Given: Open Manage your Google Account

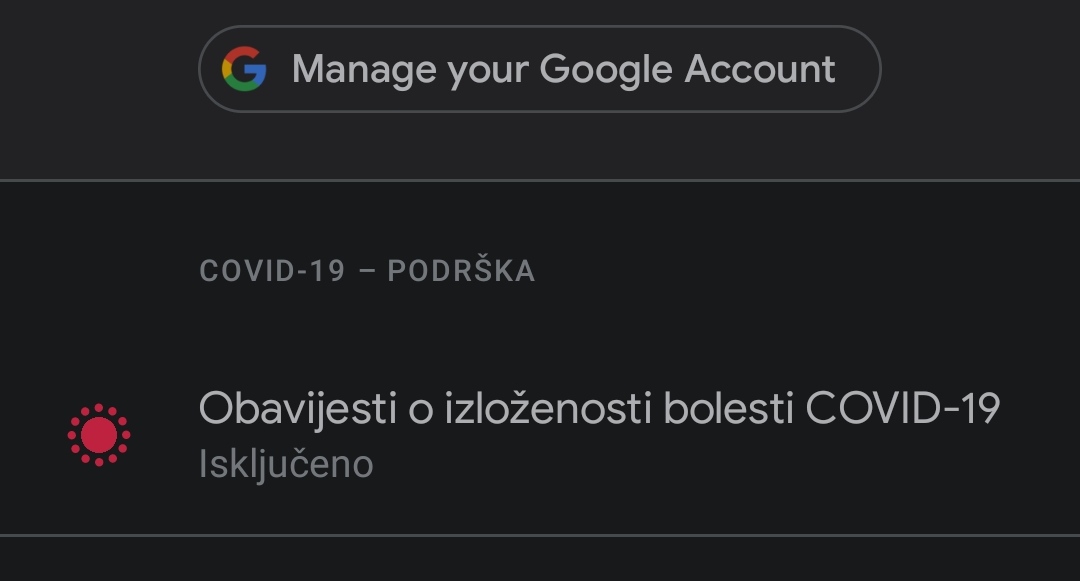Looking at the screenshot, I should [x=540, y=69].
